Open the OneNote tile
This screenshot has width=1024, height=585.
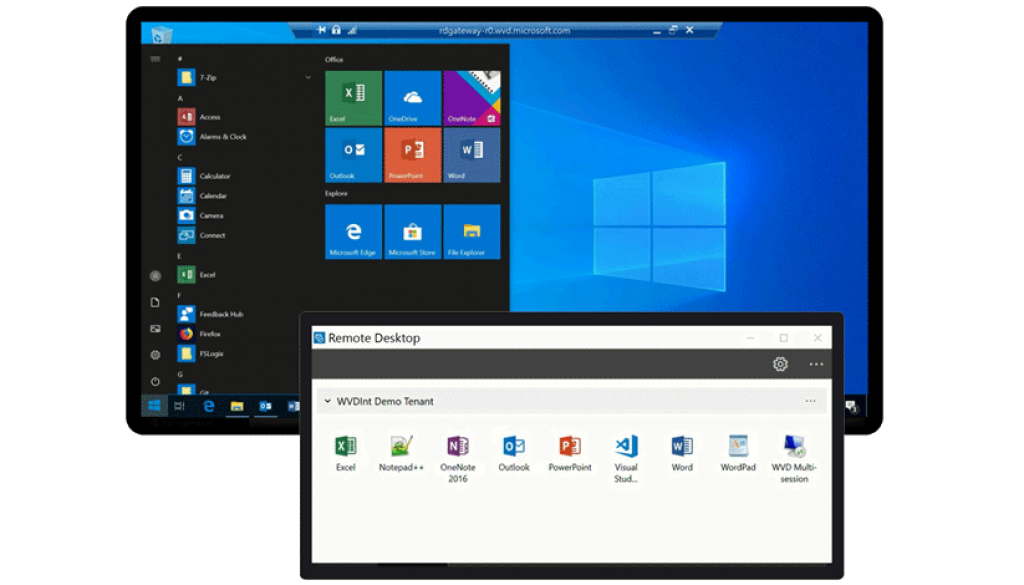(472, 98)
